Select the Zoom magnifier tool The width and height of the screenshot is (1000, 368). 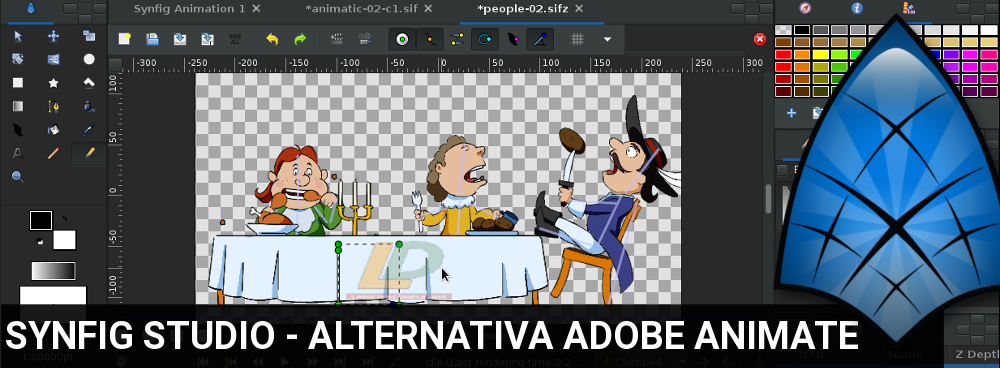point(18,177)
